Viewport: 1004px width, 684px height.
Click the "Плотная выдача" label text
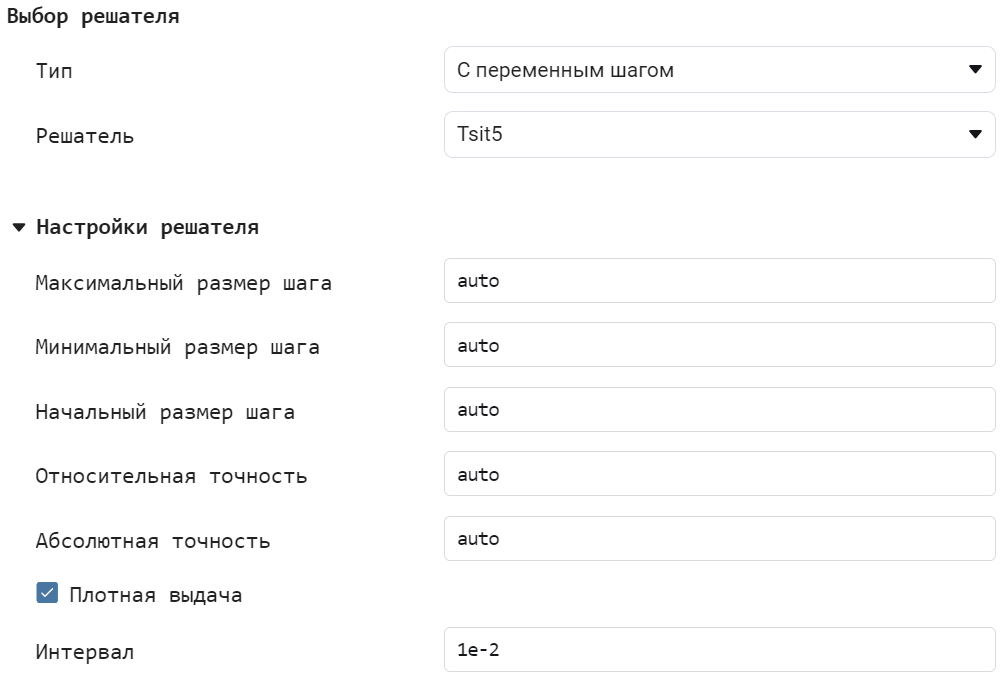(156, 595)
